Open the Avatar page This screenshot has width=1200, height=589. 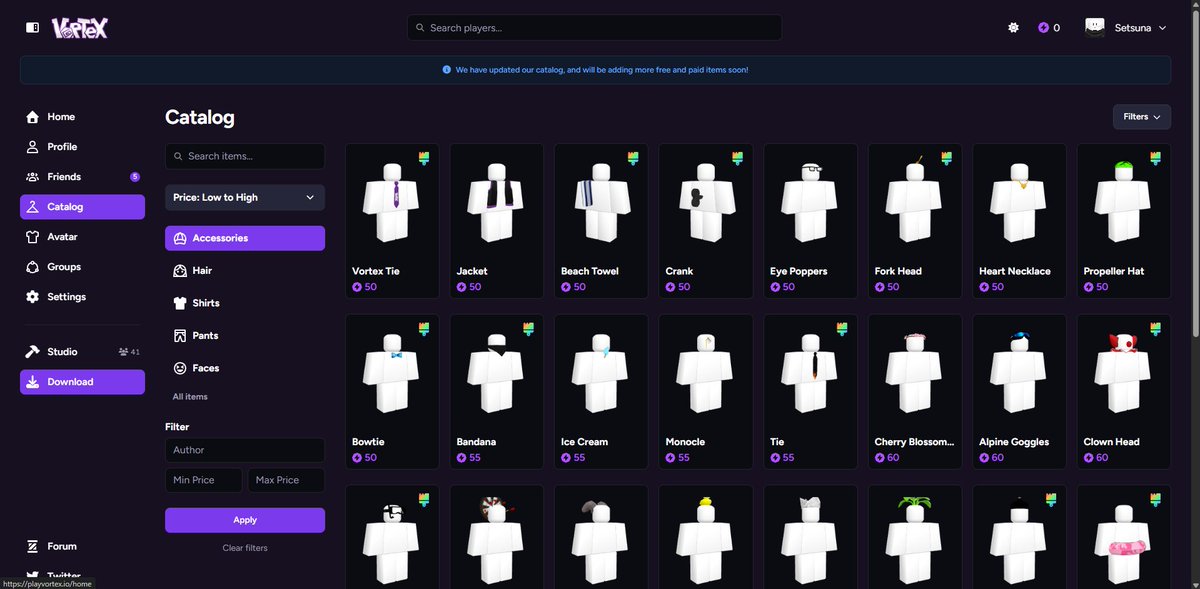82,237
